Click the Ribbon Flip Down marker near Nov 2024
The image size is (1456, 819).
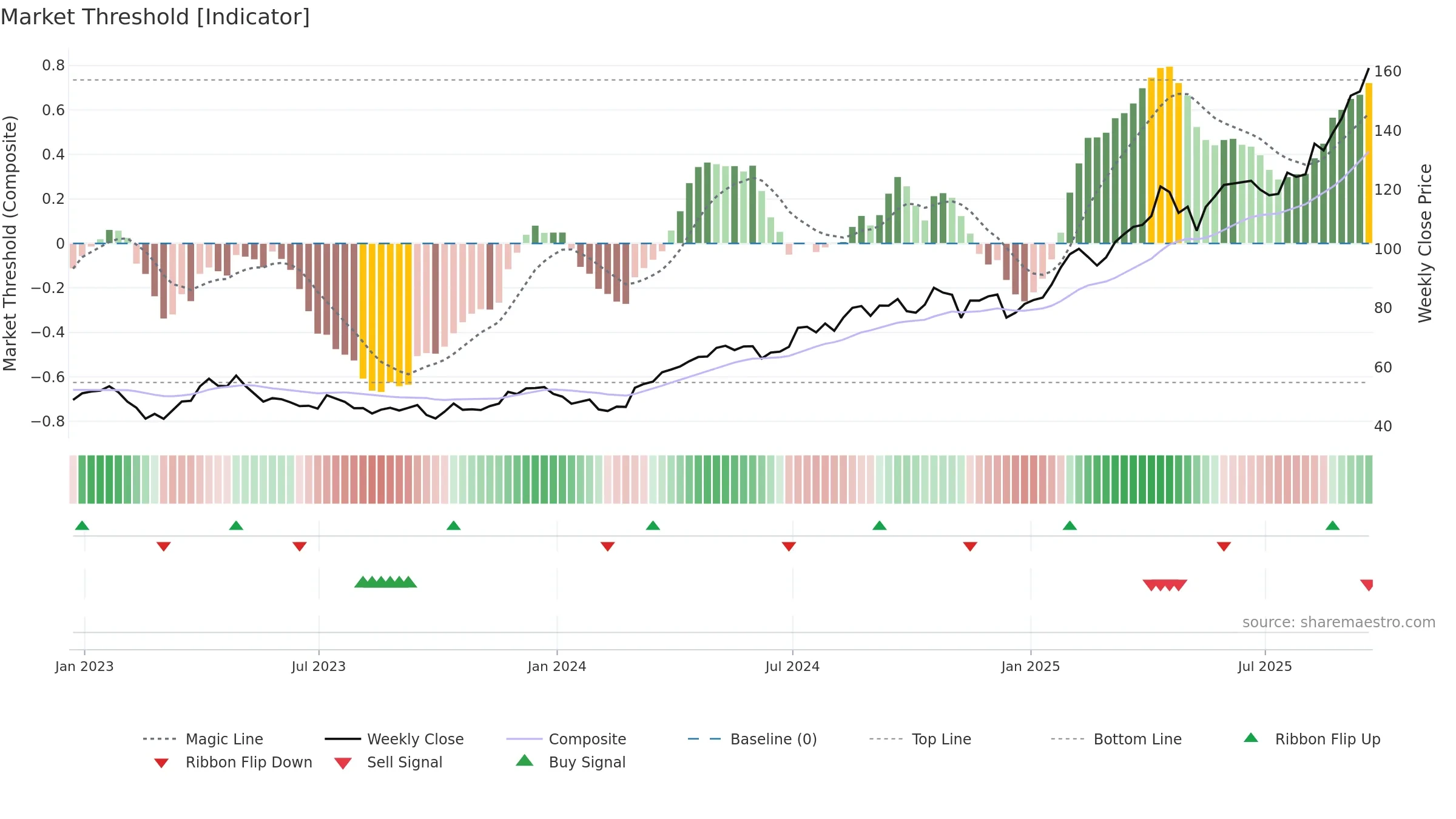coord(970,547)
